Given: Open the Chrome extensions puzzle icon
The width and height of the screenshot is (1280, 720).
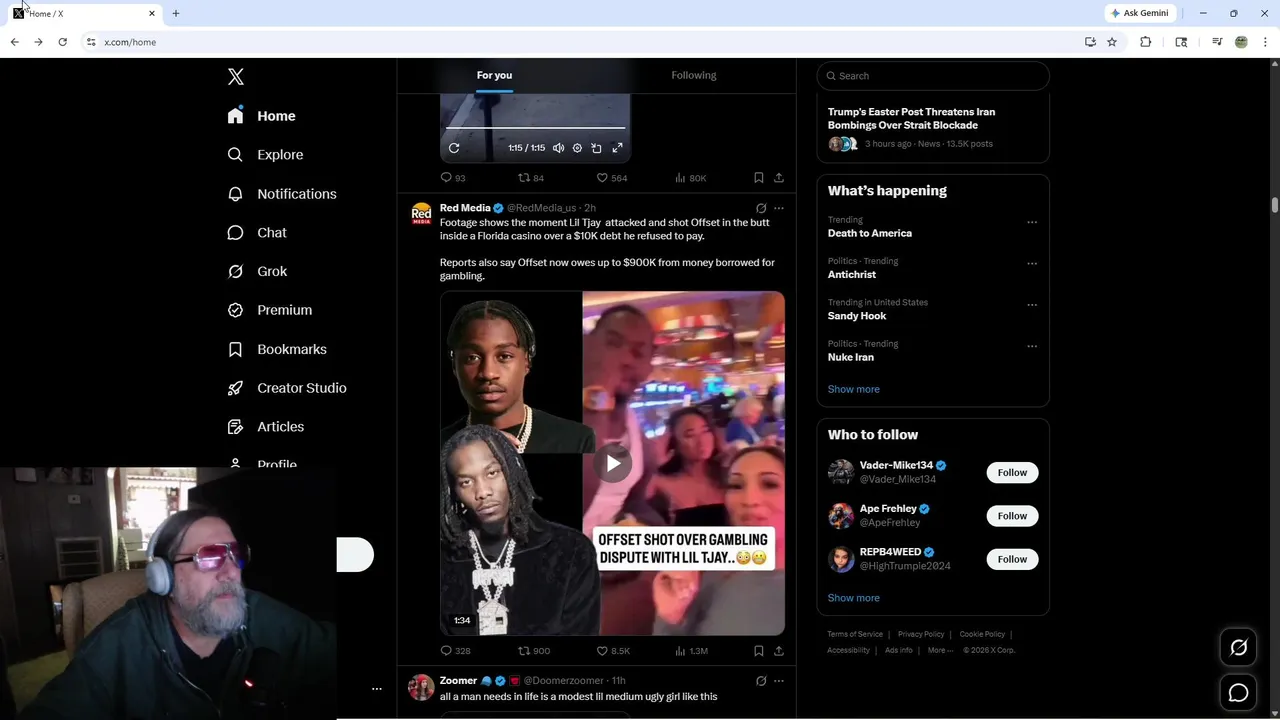Looking at the screenshot, I should [1146, 42].
